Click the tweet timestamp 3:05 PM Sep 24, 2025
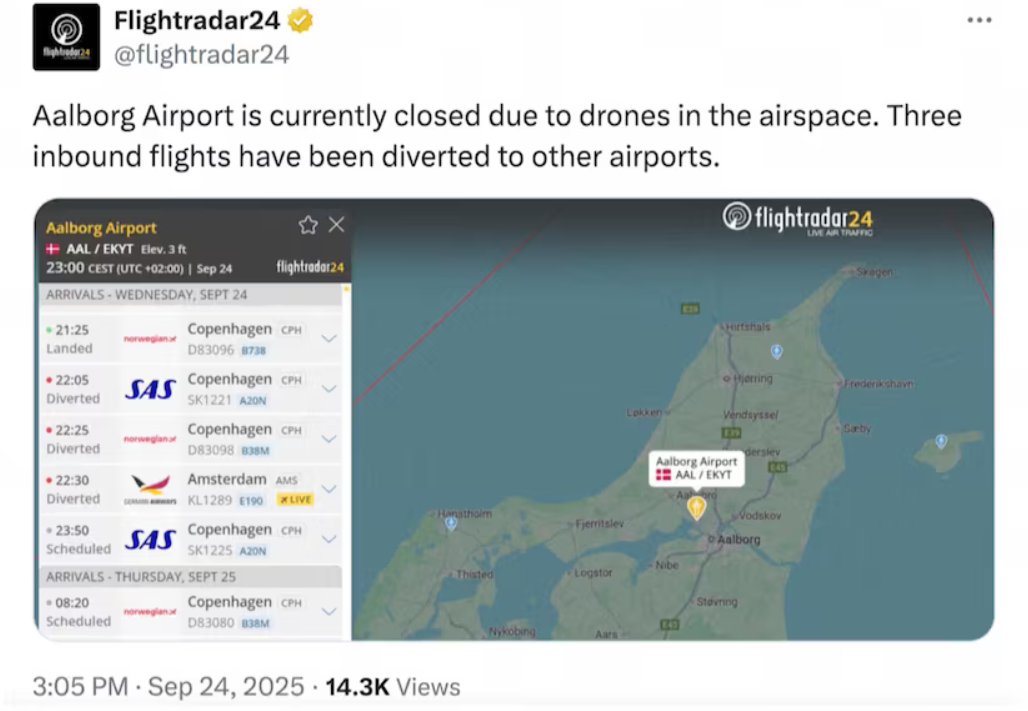Image resolution: width=1028 pixels, height=711 pixels. click(x=168, y=687)
